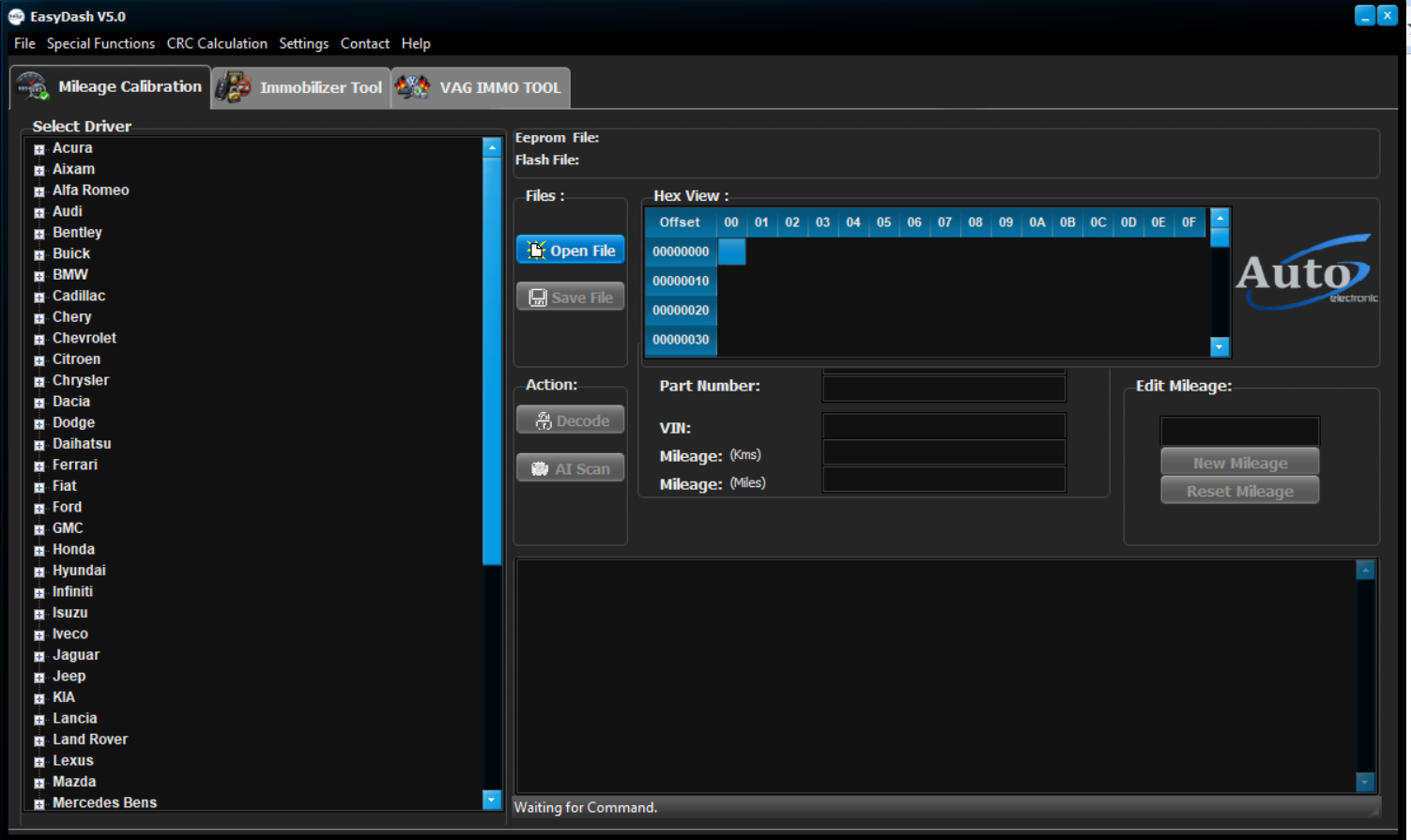Screen dimensions: 1411x840
Task: Expand the Audi driver node
Action: [39, 213]
